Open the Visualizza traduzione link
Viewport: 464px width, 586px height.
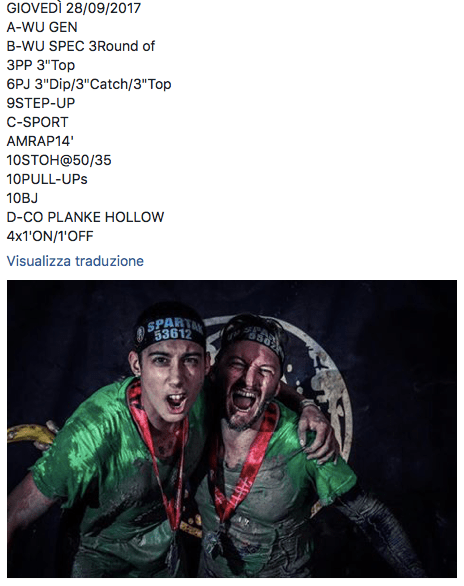(75, 261)
